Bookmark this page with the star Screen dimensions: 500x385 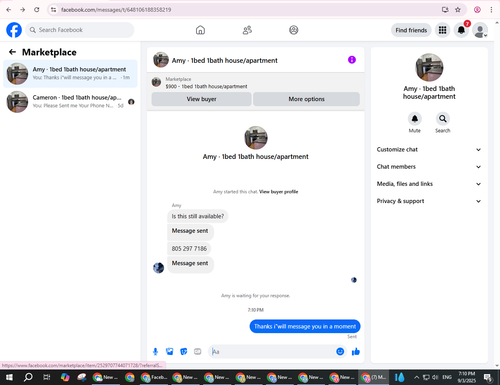pyautogui.click(x=458, y=10)
